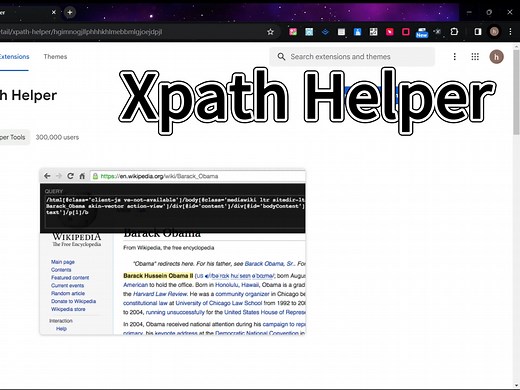Image resolution: width=520 pixels, height=390 pixels.
Task: Toggle the browser side panel icon
Action: click(478, 32)
